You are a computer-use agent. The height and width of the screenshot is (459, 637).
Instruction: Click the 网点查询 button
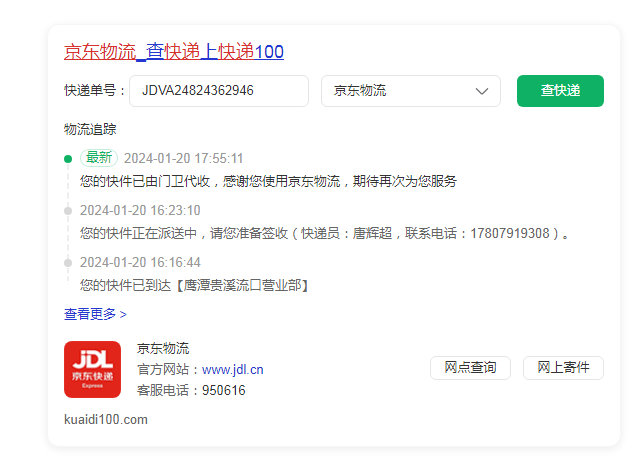(470, 368)
